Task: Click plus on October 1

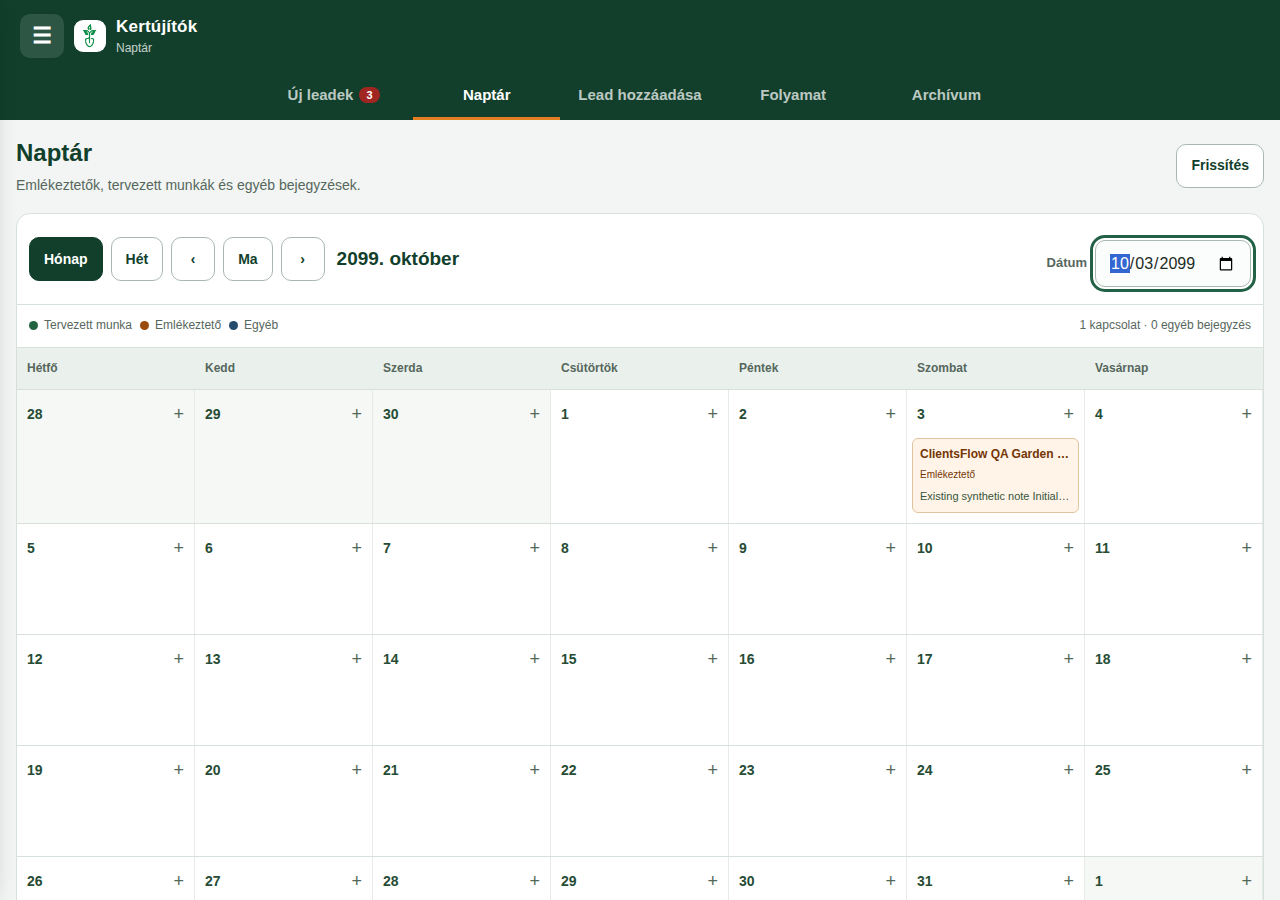Action: pyautogui.click(x=713, y=413)
